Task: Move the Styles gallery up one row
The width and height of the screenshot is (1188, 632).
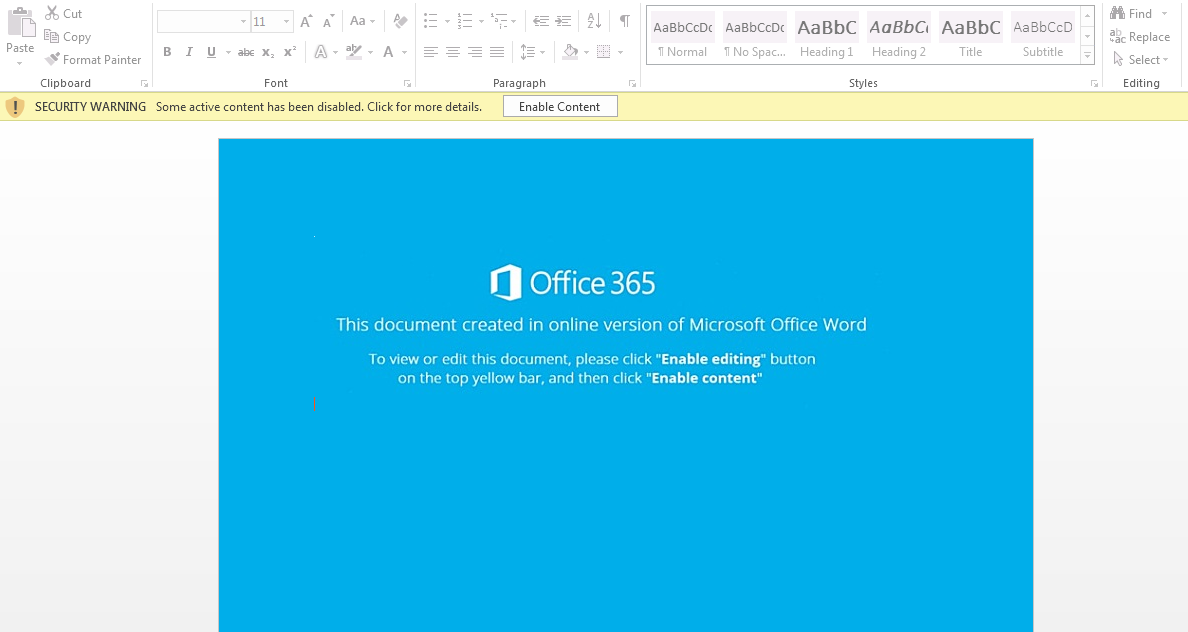Action: [x=1087, y=16]
